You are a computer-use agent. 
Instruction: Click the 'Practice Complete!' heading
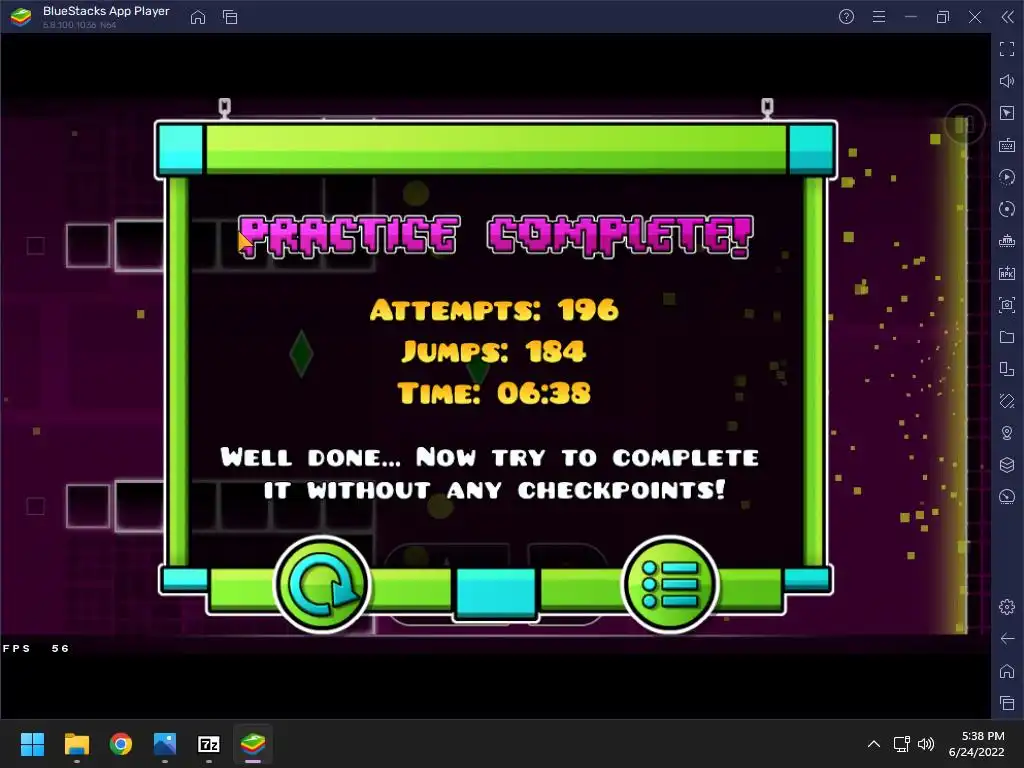(496, 236)
